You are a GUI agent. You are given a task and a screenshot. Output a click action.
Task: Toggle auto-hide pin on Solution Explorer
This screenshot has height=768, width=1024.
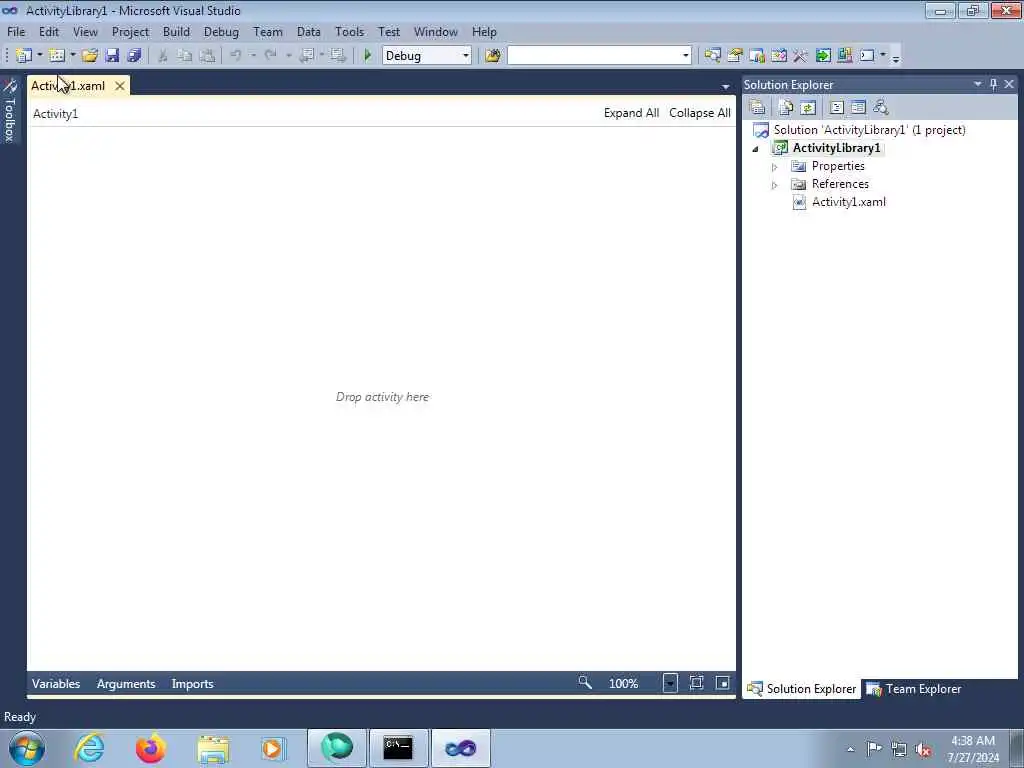(993, 84)
